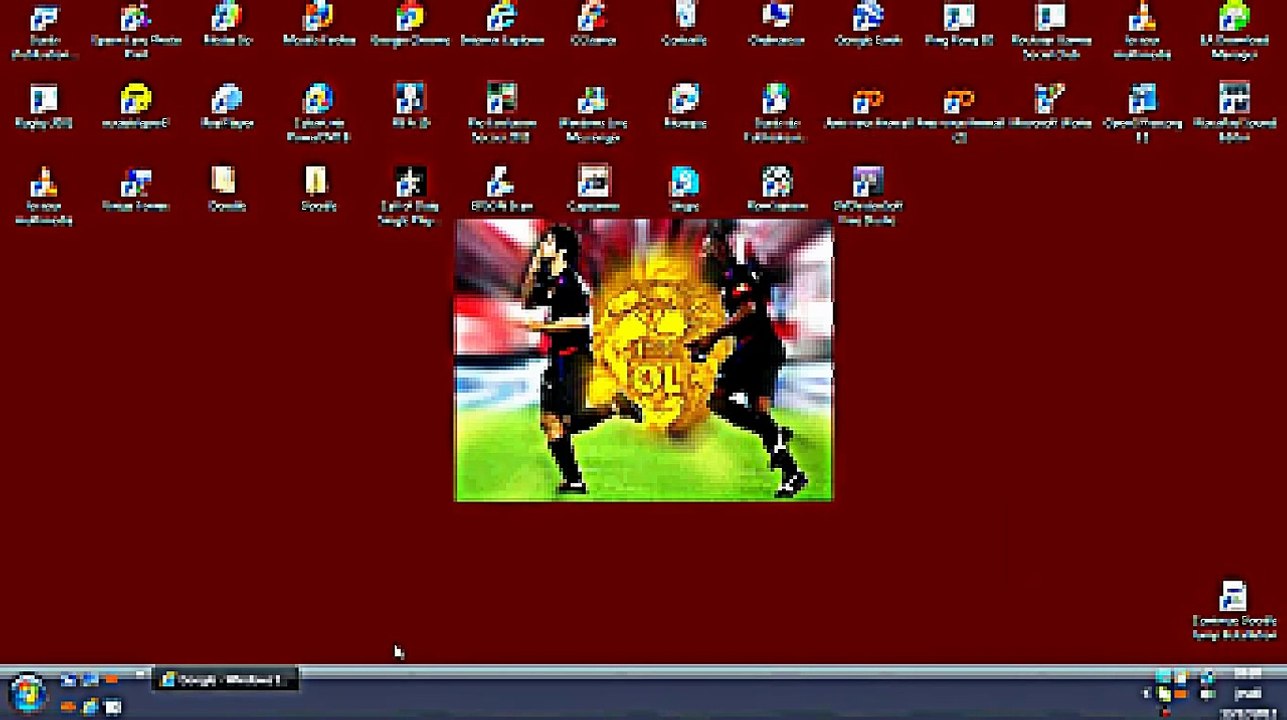The width and height of the screenshot is (1287, 720).
Task: Open the Skype desktop shortcut
Action: 685,191
